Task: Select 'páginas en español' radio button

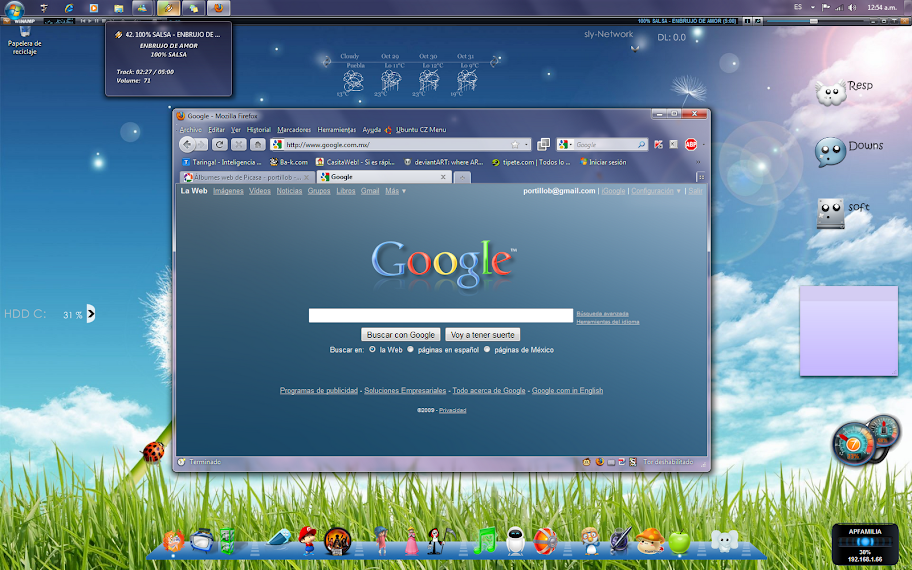Action: point(411,350)
